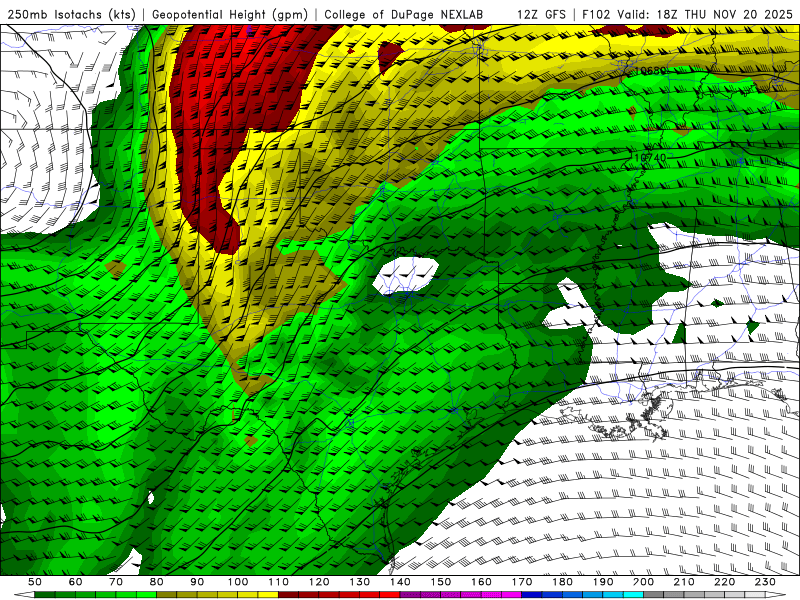Click the legend value '80'

[157, 582]
